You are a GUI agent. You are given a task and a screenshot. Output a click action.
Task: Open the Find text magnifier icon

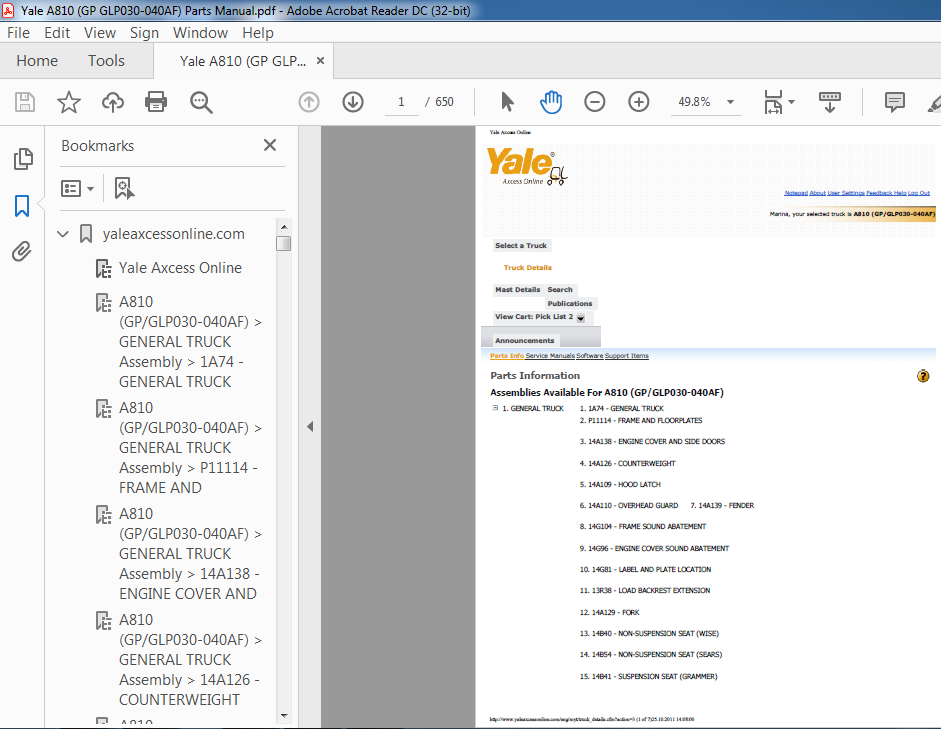tap(201, 102)
